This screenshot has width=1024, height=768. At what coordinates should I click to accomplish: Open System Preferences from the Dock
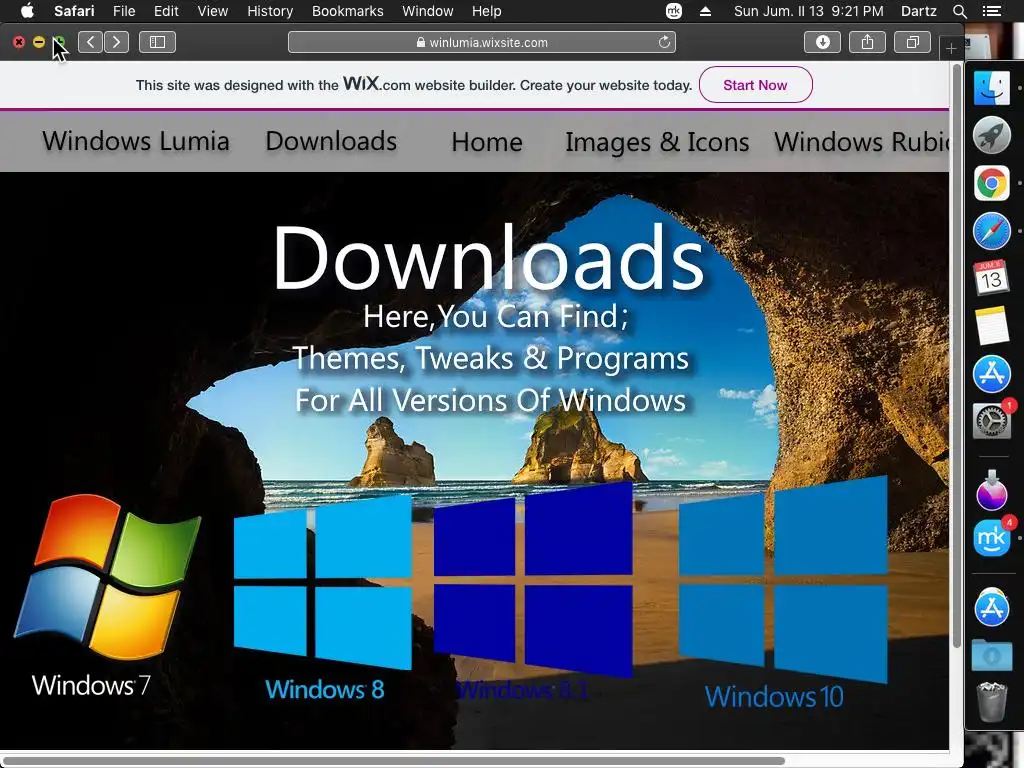(x=991, y=421)
